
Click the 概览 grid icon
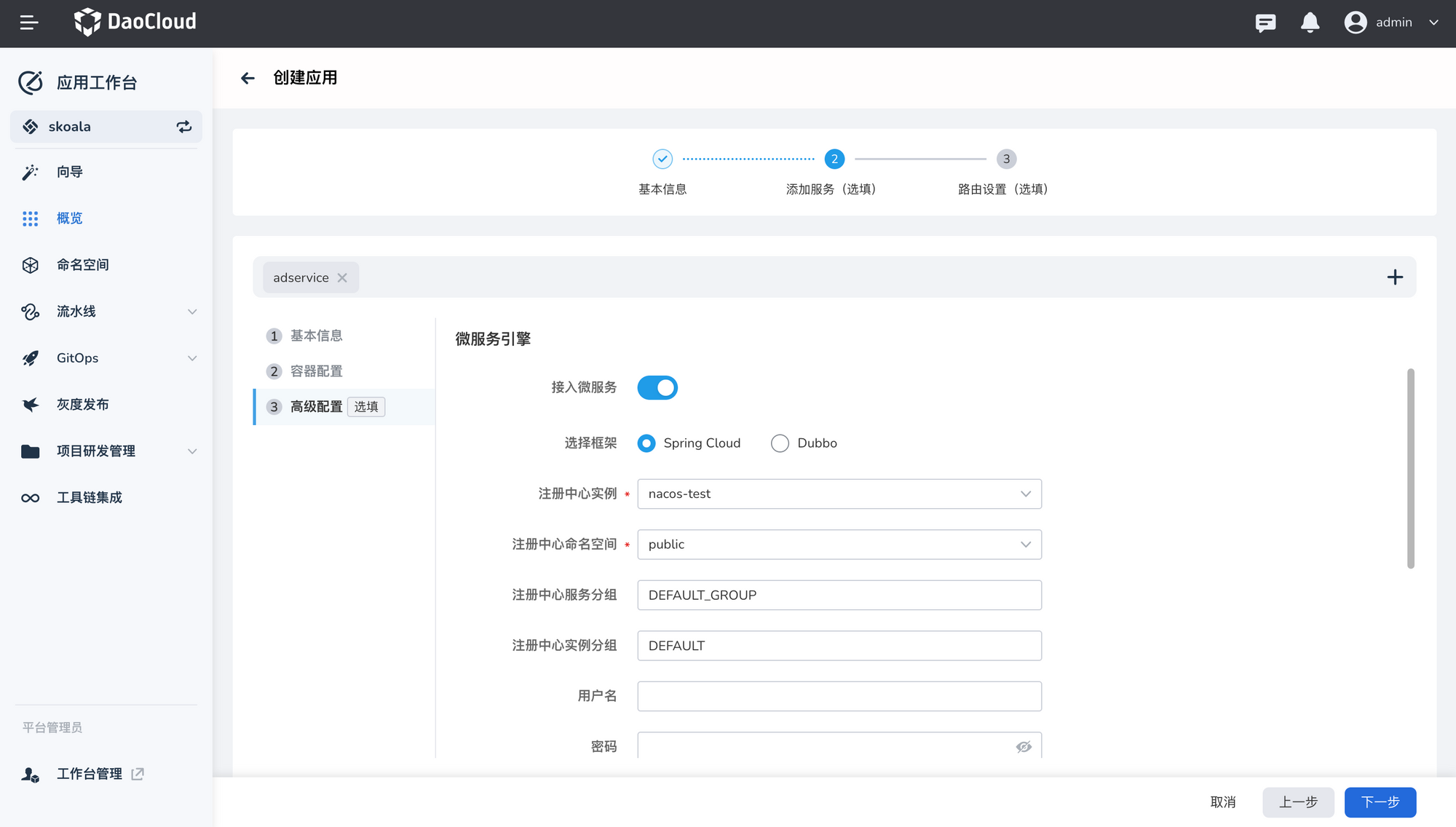pos(30,218)
